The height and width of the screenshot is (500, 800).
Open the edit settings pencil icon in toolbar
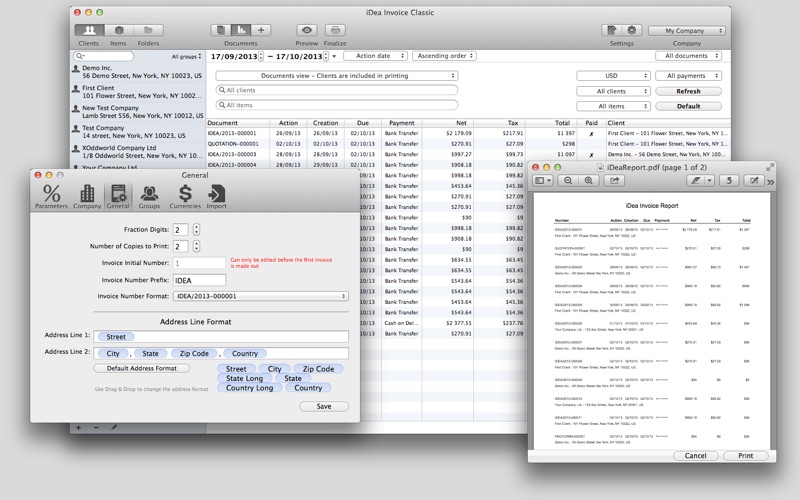coord(612,31)
